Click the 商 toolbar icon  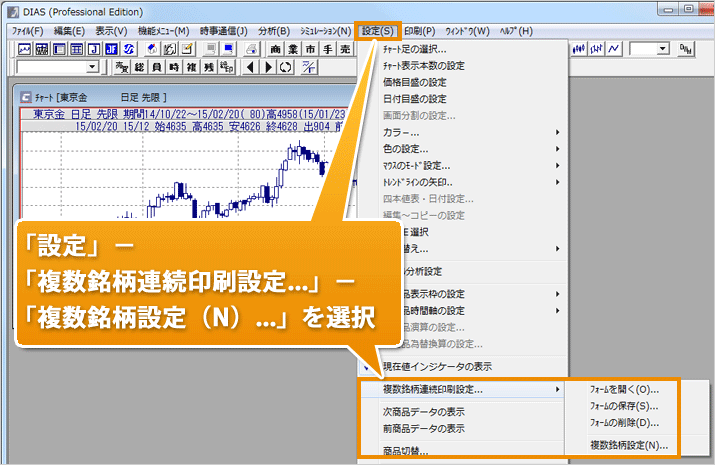(276, 49)
